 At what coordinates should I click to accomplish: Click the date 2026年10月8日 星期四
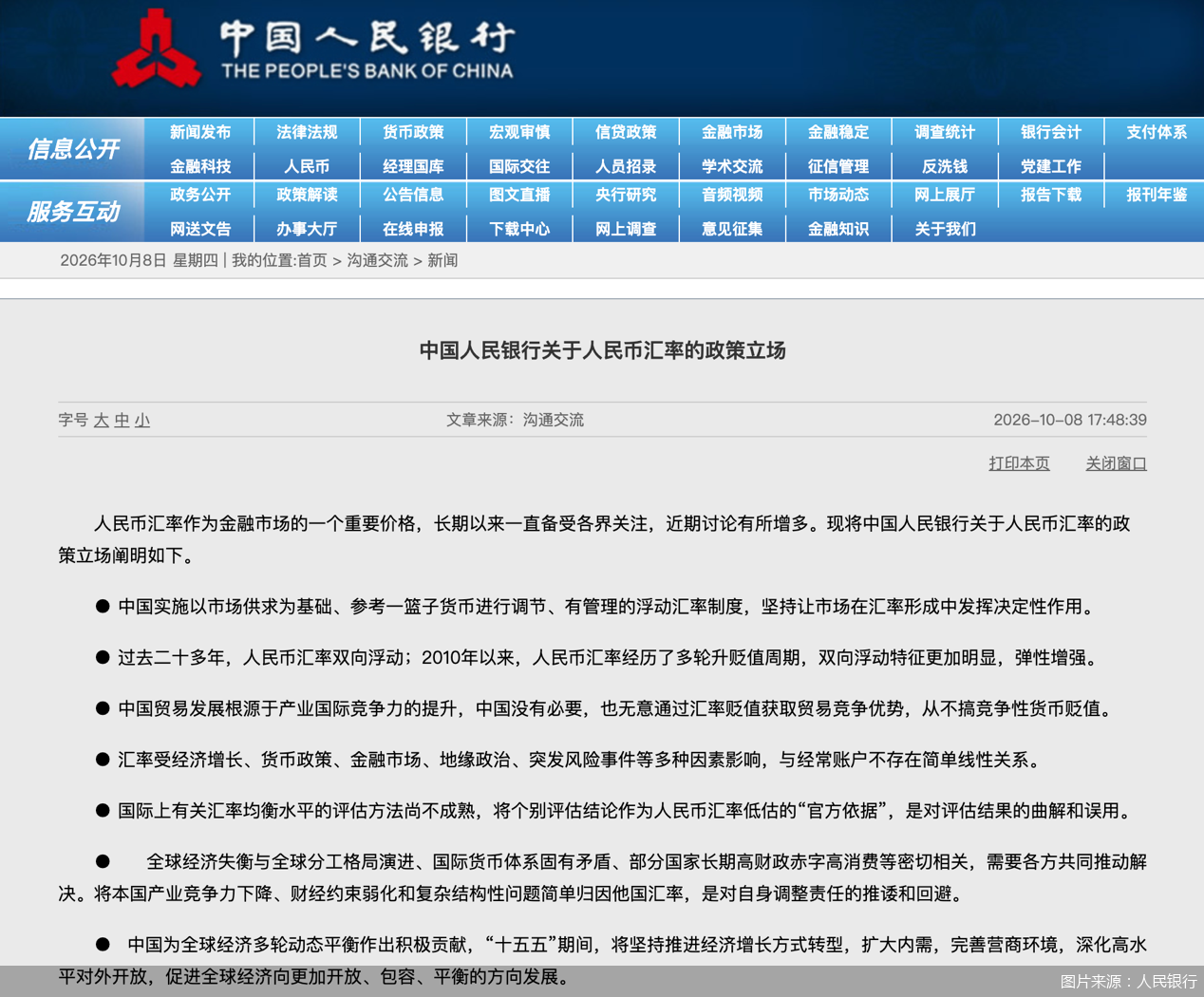139,260
